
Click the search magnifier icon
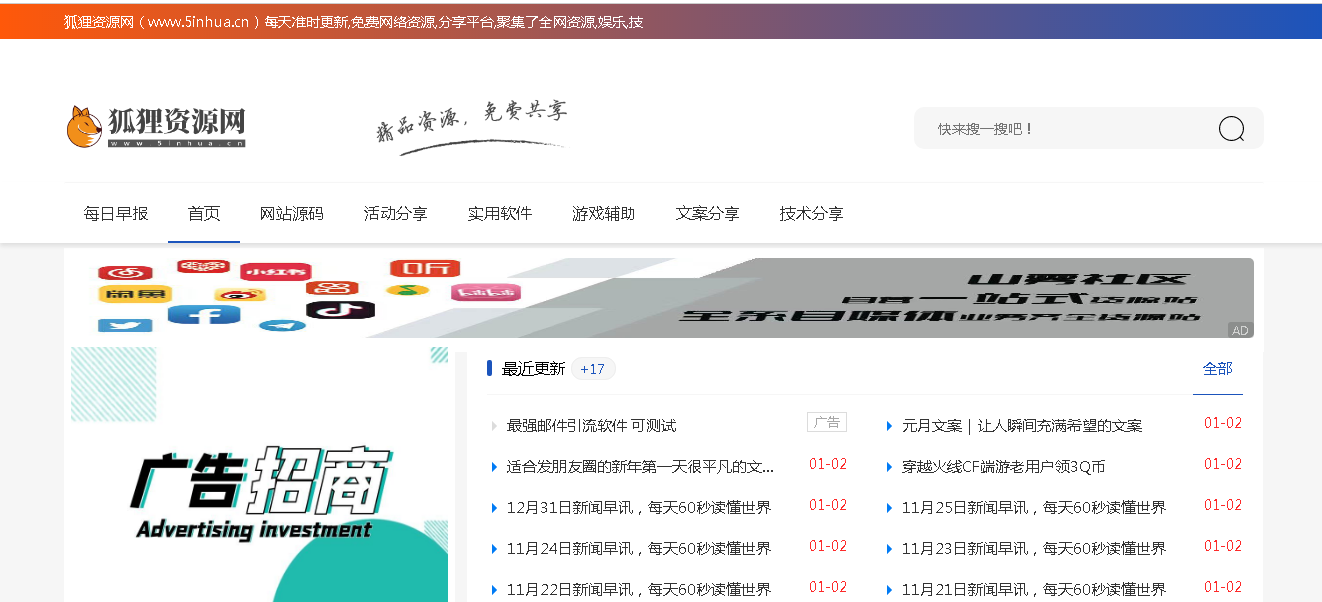point(1231,128)
